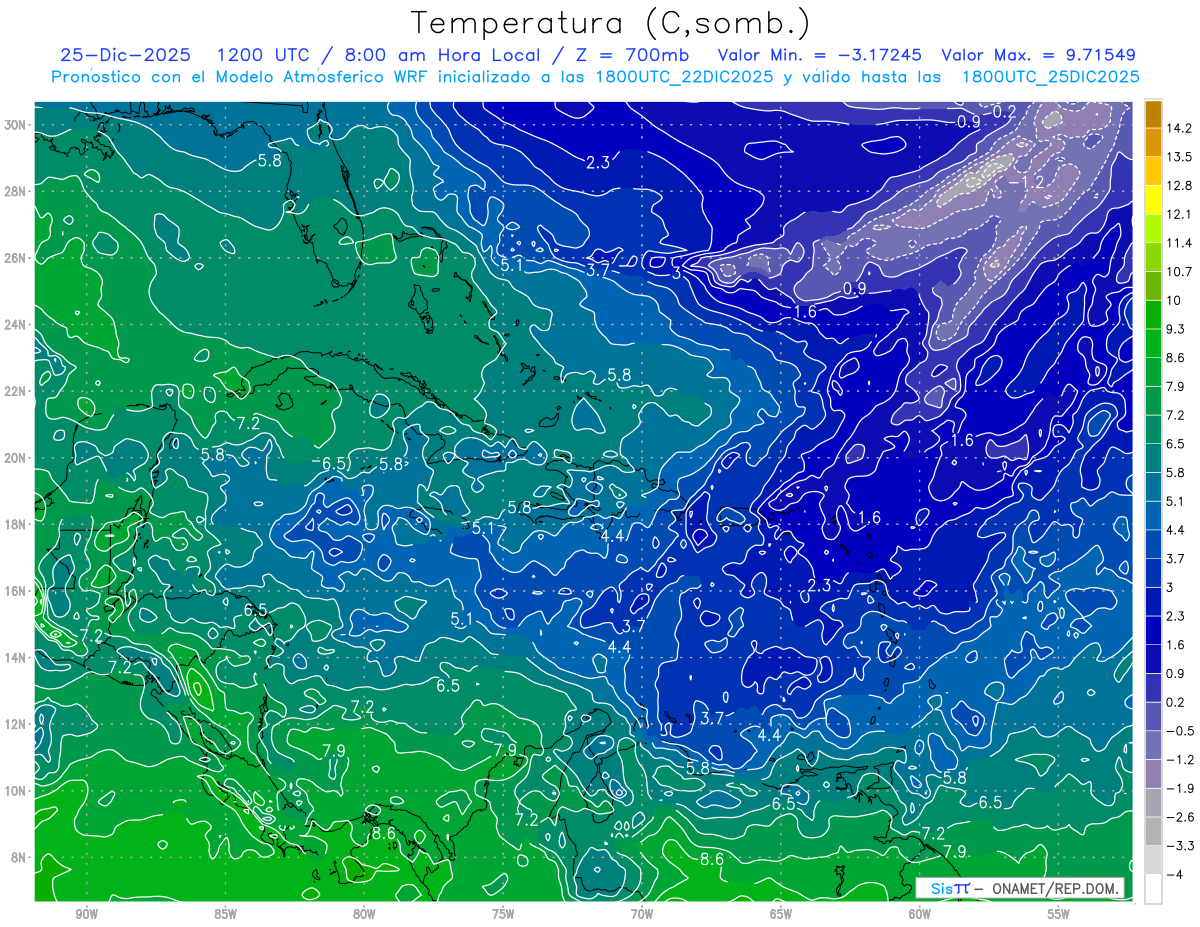
Task: Click the 18N latitude axis label
Action: point(17,524)
